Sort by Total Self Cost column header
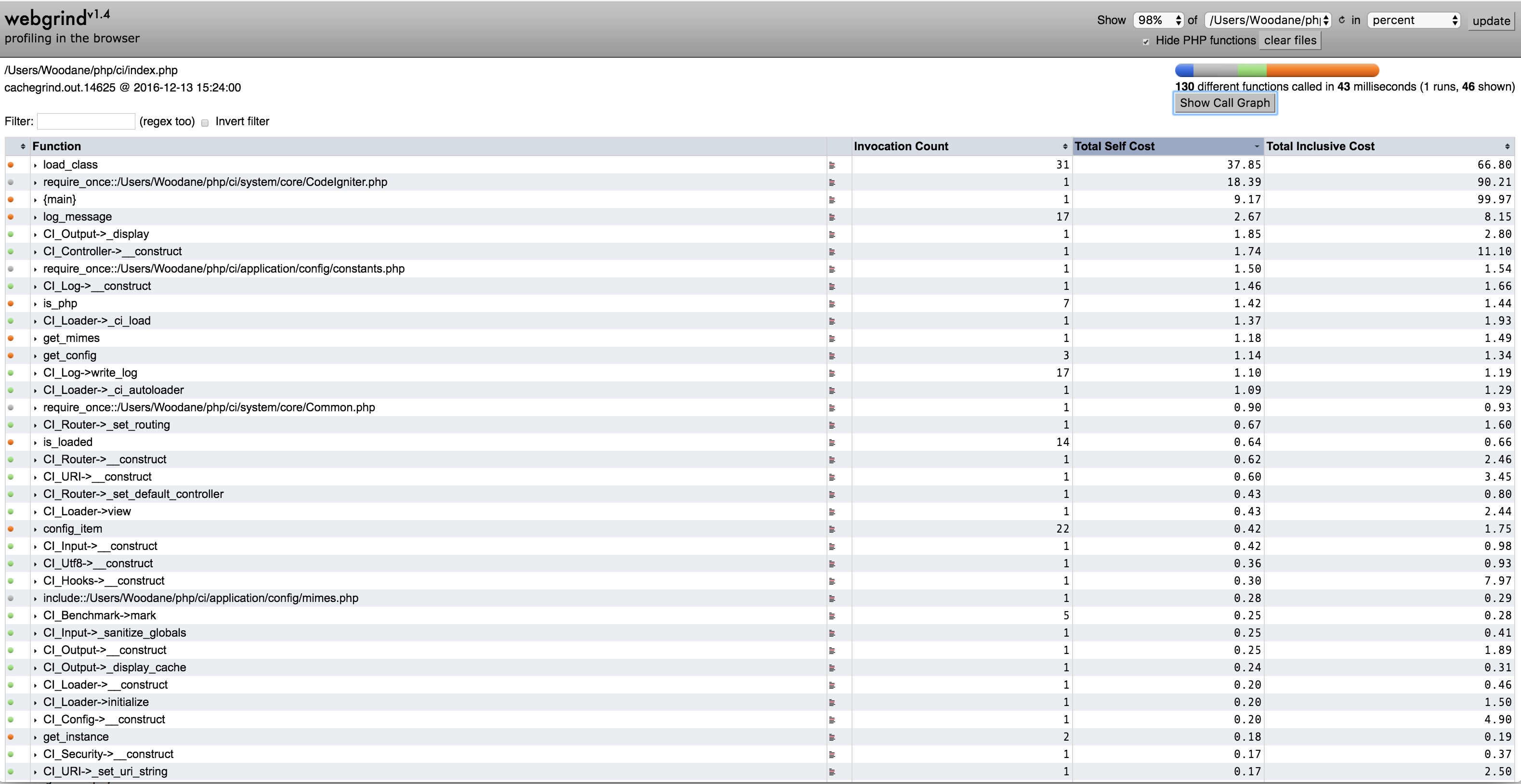This screenshot has width=1521, height=784. pyautogui.click(x=1167, y=146)
